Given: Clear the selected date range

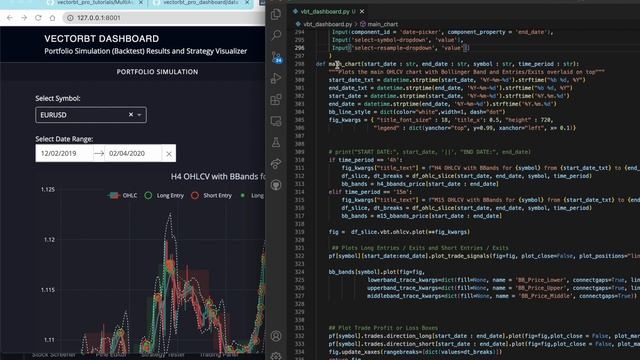Looking at the screenshot, I should click(169, 153).
